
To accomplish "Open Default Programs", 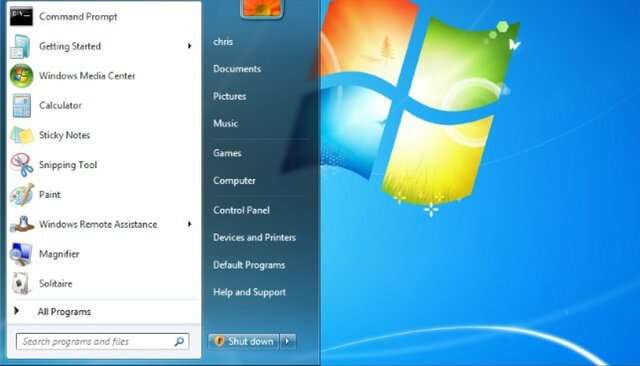I will coord(249,265).
